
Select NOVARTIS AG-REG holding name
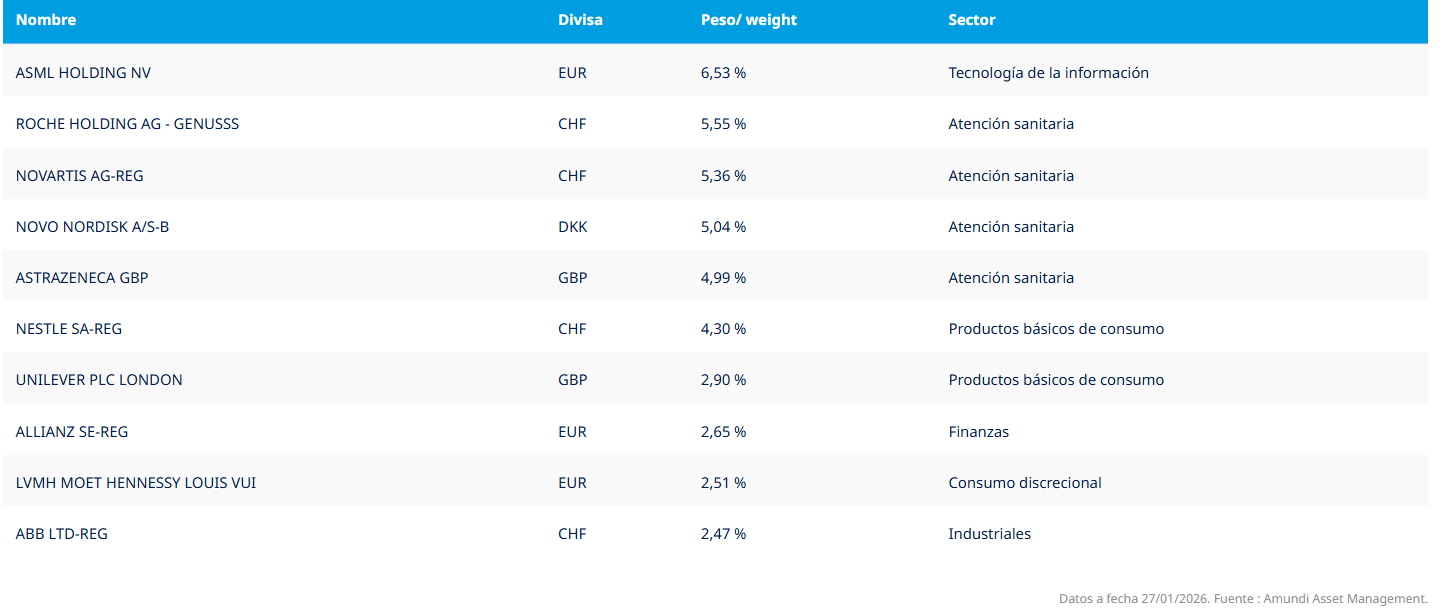tap(80, 176)
